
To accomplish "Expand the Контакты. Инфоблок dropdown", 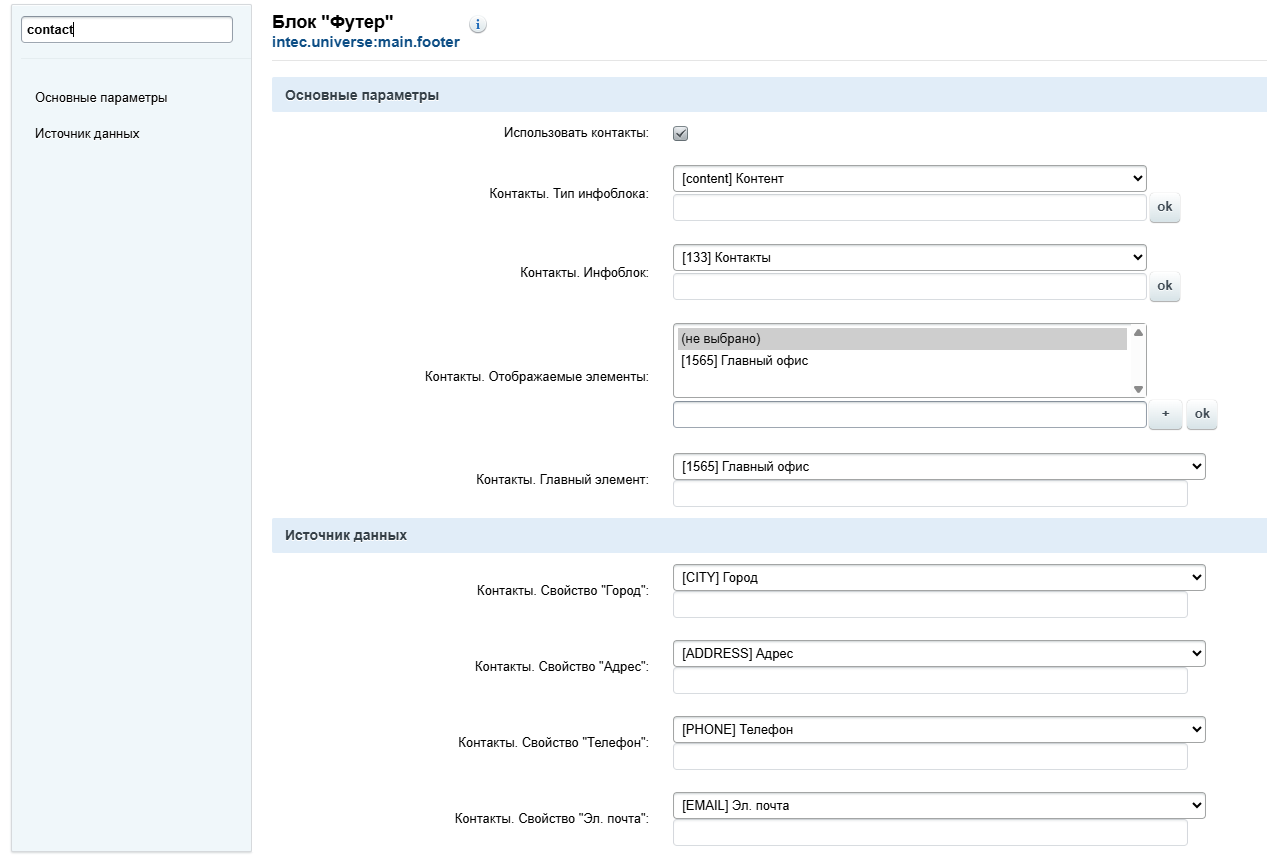I will pos(909,257).
